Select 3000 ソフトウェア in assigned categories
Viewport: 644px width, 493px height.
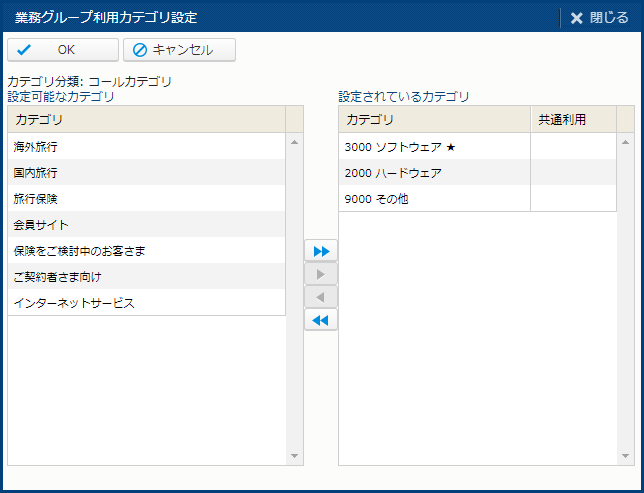[x=434, y=146]
